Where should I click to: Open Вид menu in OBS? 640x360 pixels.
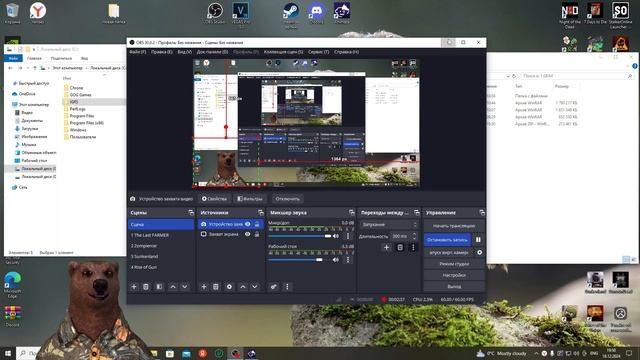pos(184,52)
